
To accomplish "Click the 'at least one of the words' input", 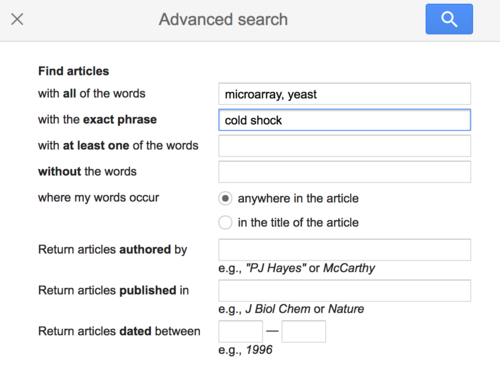I will 344,146.
